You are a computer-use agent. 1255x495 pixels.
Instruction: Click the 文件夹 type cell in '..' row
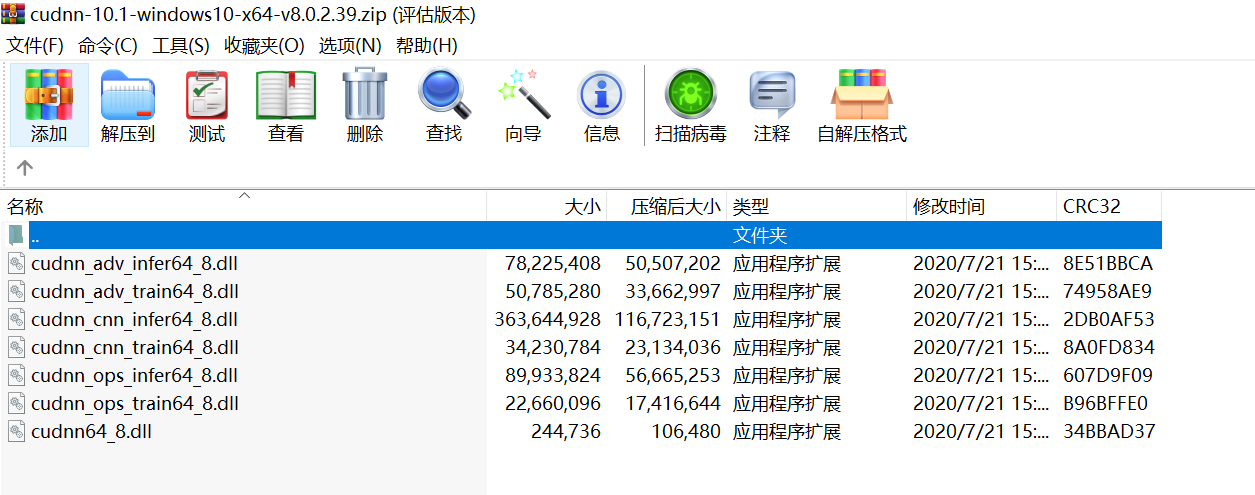pyautogui.click(x=760, y=235)
